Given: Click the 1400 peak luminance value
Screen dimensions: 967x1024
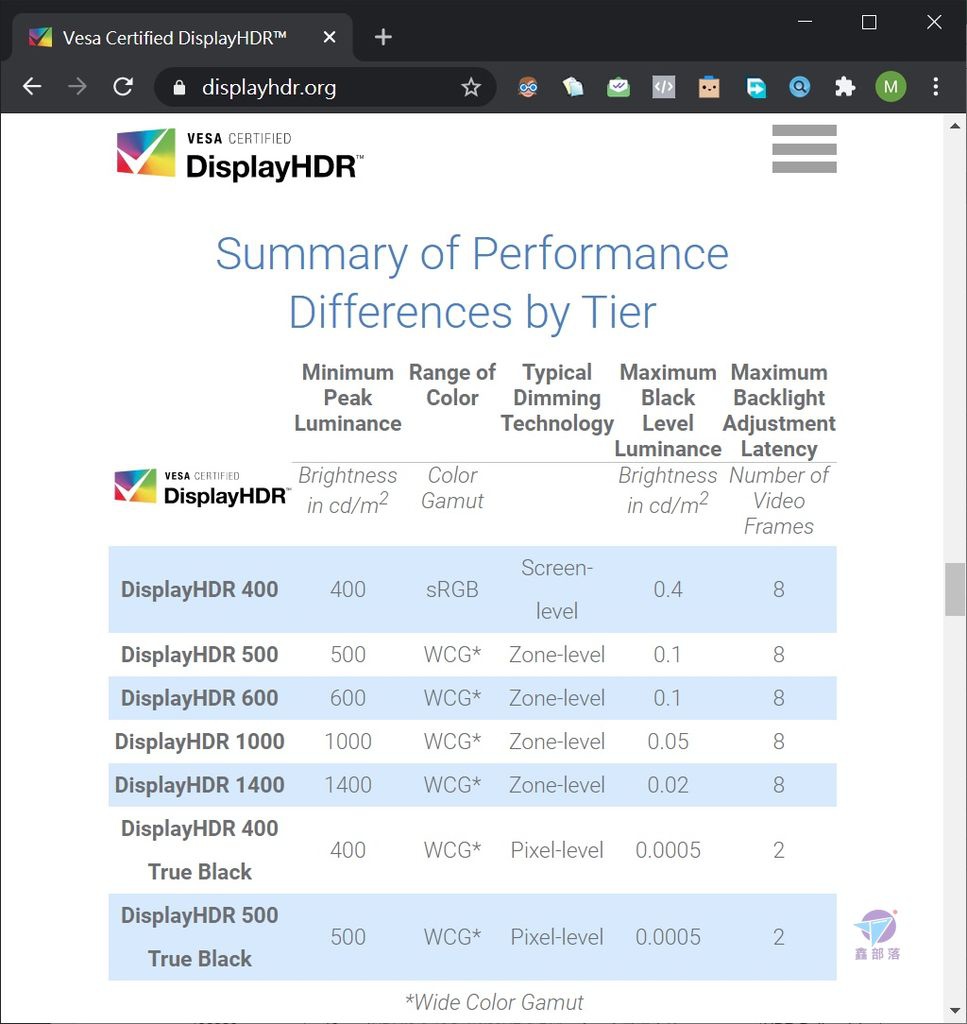Looking at the screenshot, I should (348, 784).
